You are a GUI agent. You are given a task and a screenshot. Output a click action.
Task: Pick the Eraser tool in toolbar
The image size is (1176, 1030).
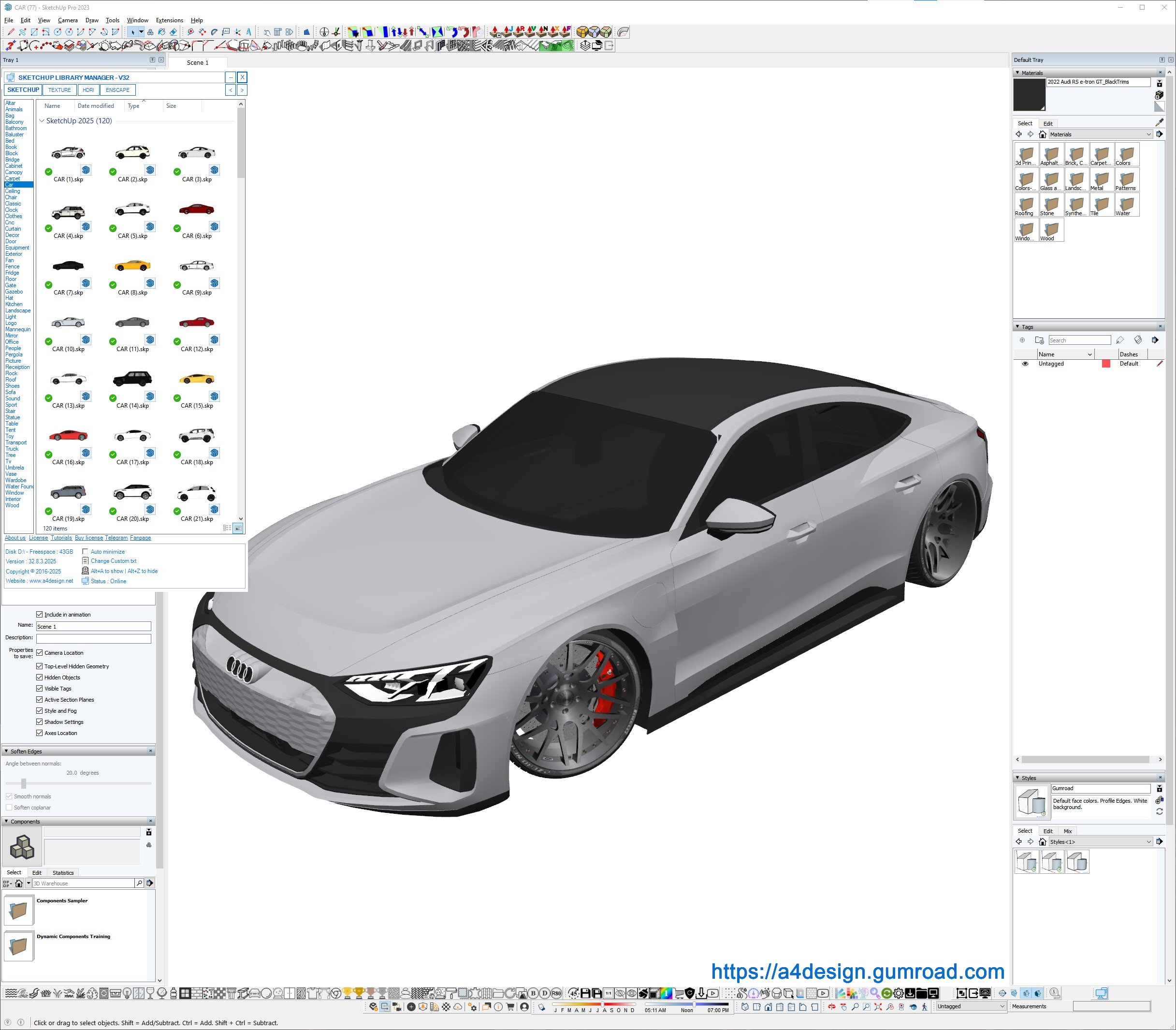click(173, 32)
